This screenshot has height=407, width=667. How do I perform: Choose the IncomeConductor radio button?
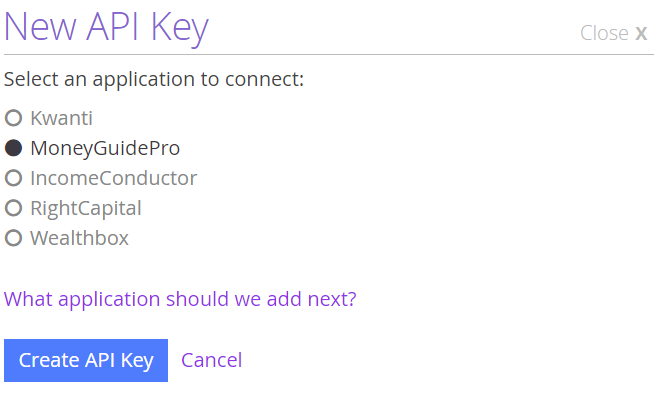click(14, 178)
